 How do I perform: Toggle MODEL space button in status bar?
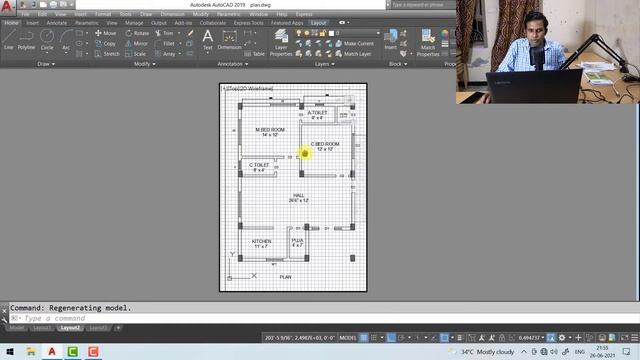tap(348, 338)
